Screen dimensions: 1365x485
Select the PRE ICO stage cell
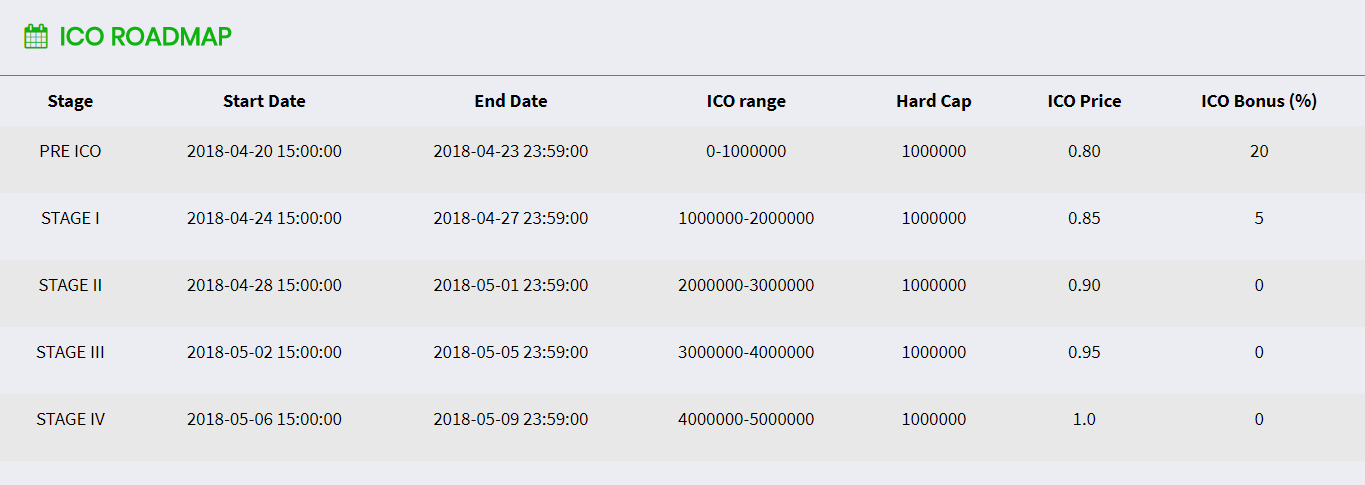click(x=70, y=152)
